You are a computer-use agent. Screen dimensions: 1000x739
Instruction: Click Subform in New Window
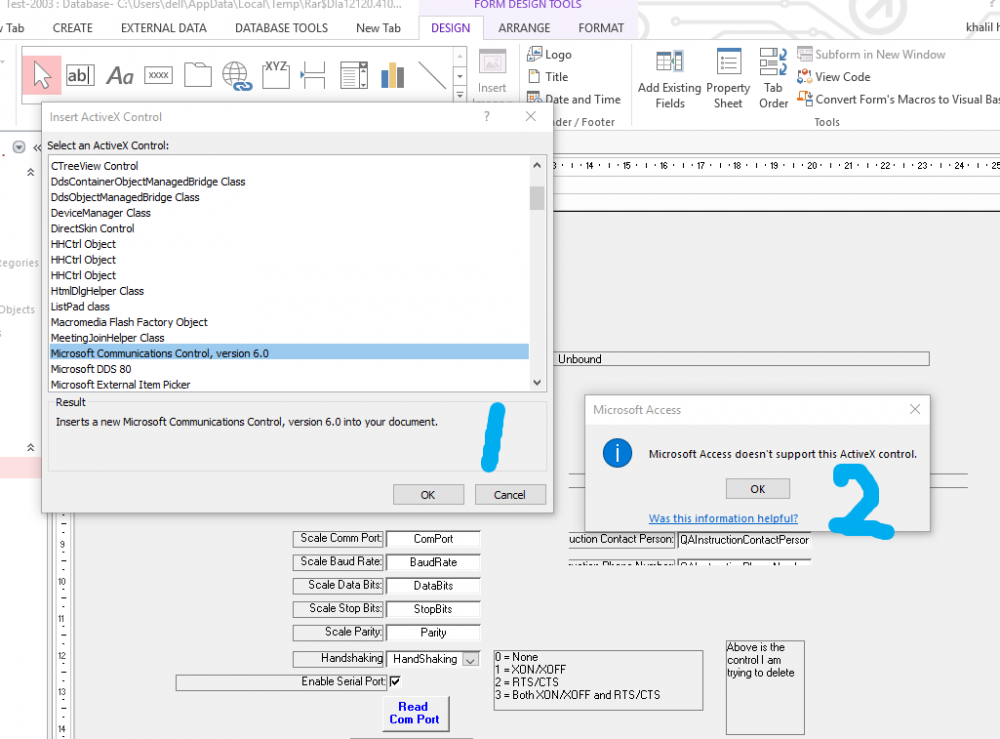click(x=871, y=54)
